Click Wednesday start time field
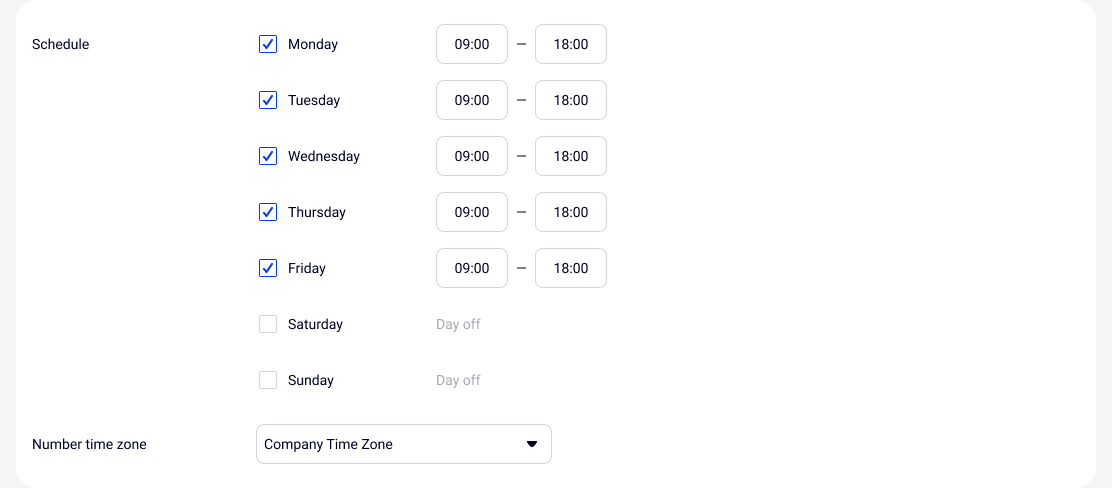 [472, 156]
